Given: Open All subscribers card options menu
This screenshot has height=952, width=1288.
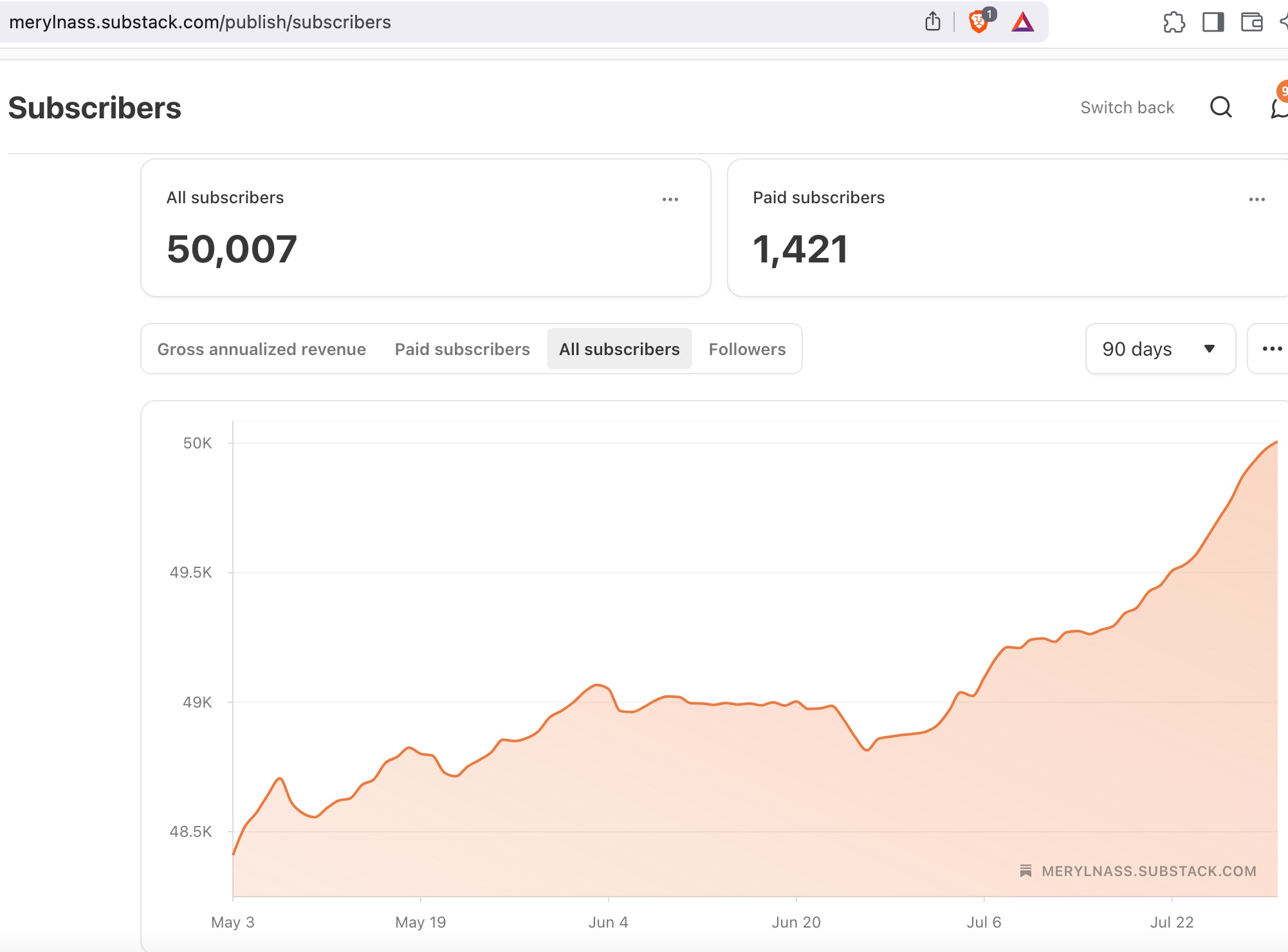Looking at the screenshot, I should coord(670,199).
